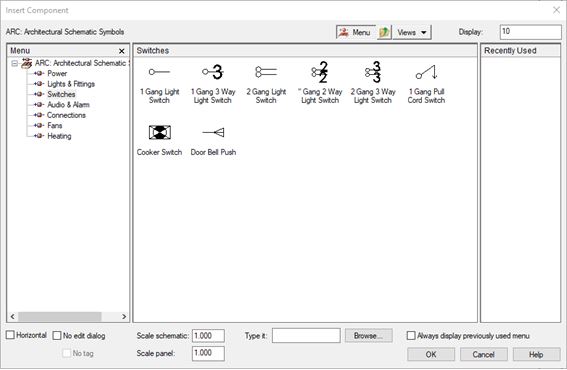Viewport: 567px width, 370px height.
Task: Click the menu tree horizontal scrollbar thumb
Action: (60, 316)
